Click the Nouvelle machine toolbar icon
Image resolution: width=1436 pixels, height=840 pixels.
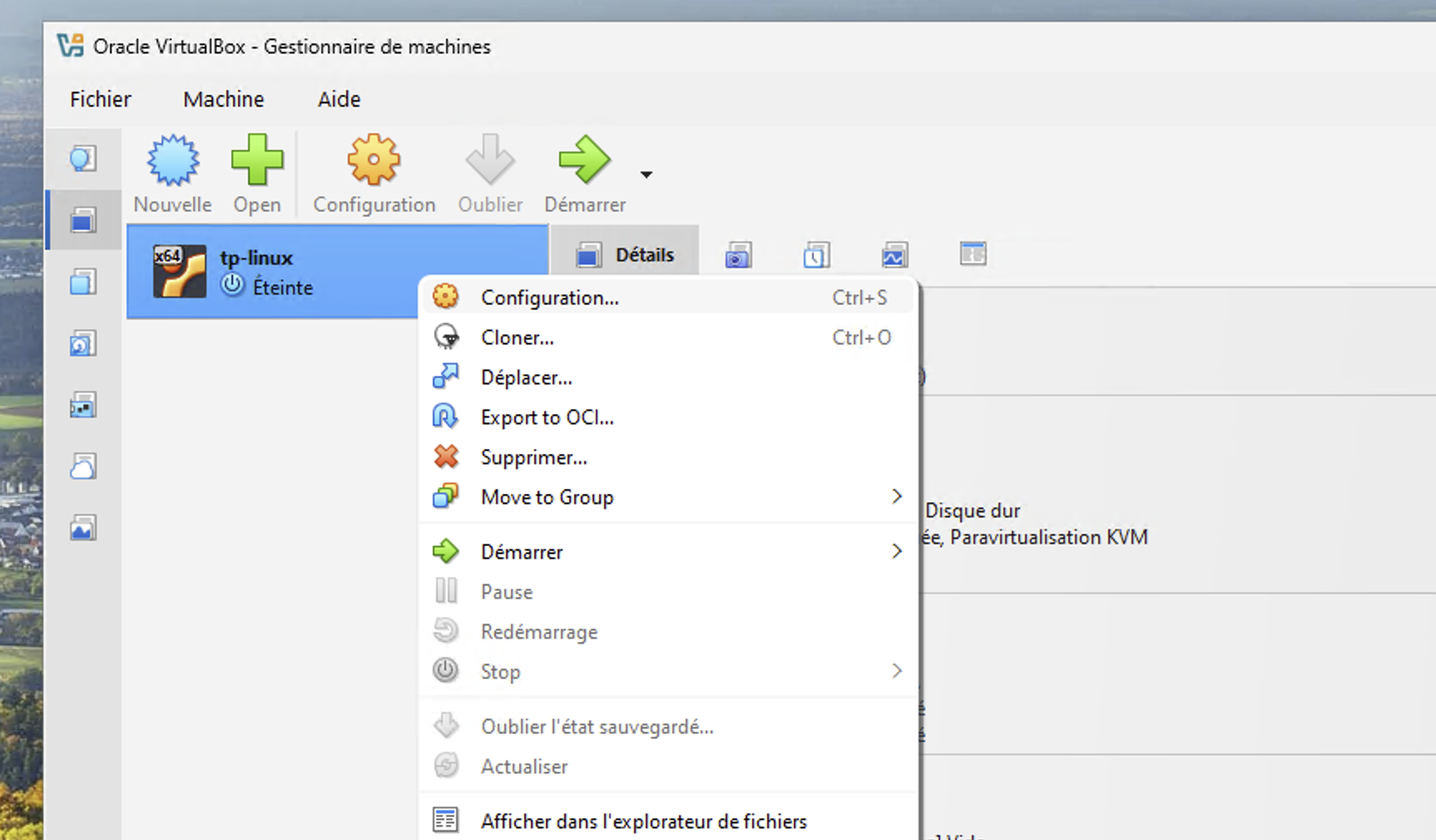pyautogui.click(x=172, y=160)
